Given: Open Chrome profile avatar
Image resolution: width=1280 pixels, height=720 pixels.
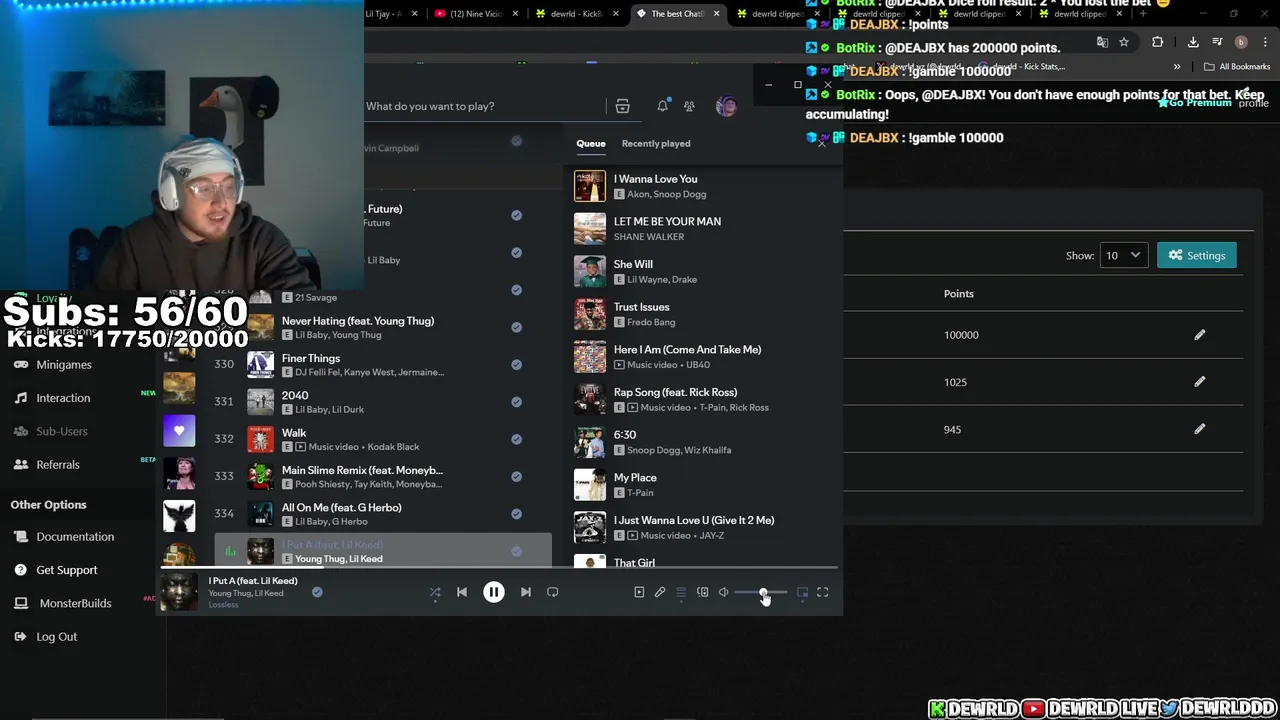Looking at the screenshot, I should (x=1241, y=42).
